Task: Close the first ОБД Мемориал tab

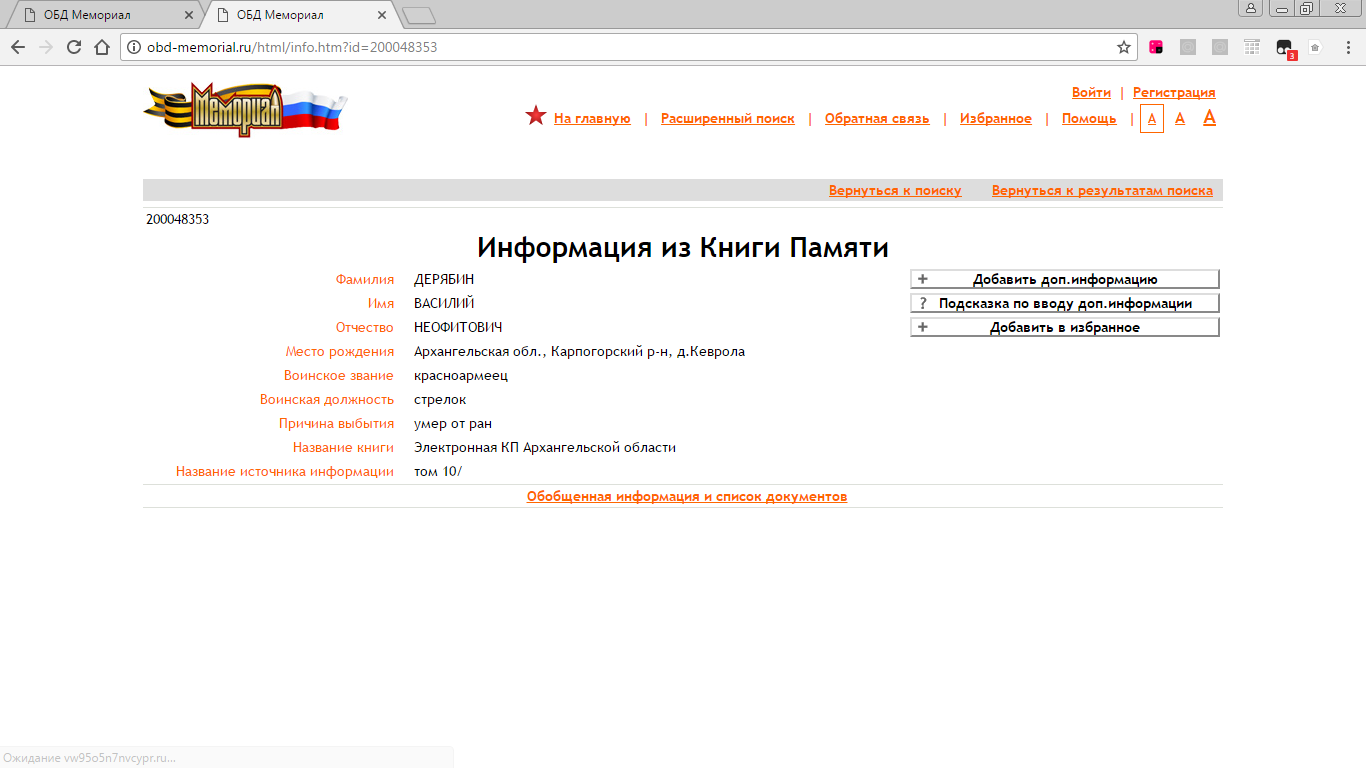Action: (189, 15)
